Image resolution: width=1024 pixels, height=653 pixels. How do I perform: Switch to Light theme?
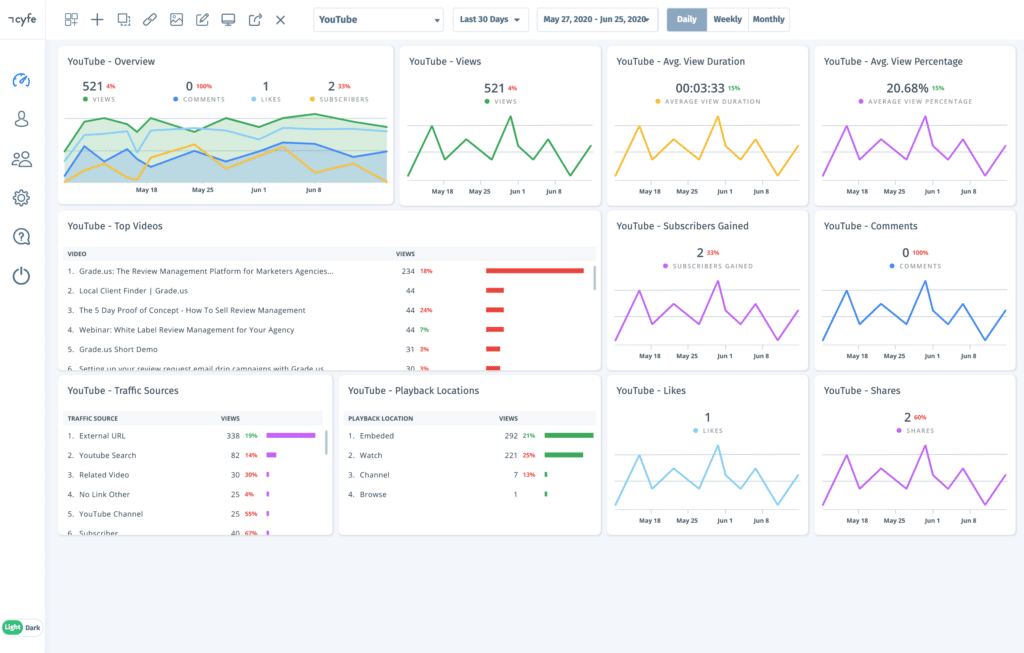point(12,628)
